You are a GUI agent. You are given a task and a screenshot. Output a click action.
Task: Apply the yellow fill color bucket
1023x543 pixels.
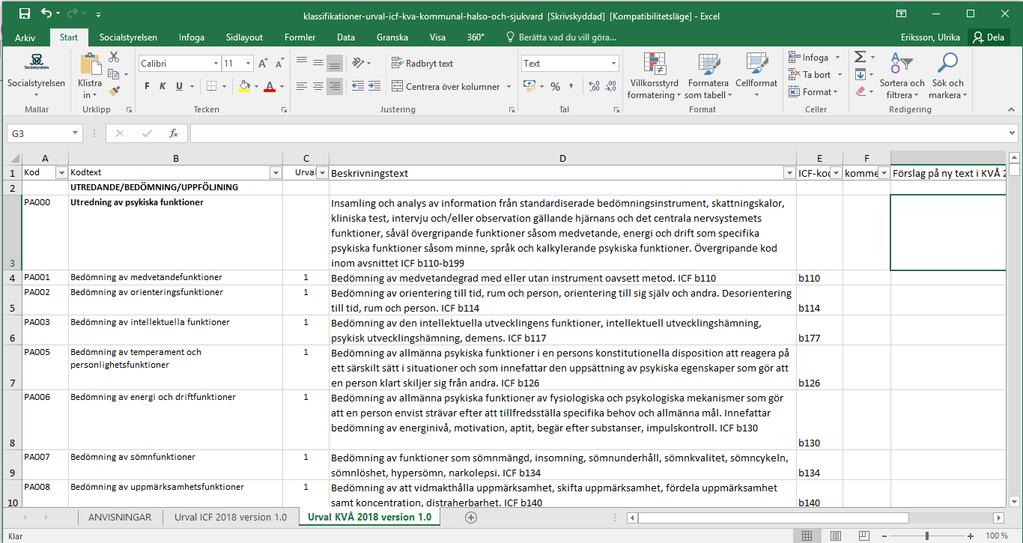pos(244,86)
